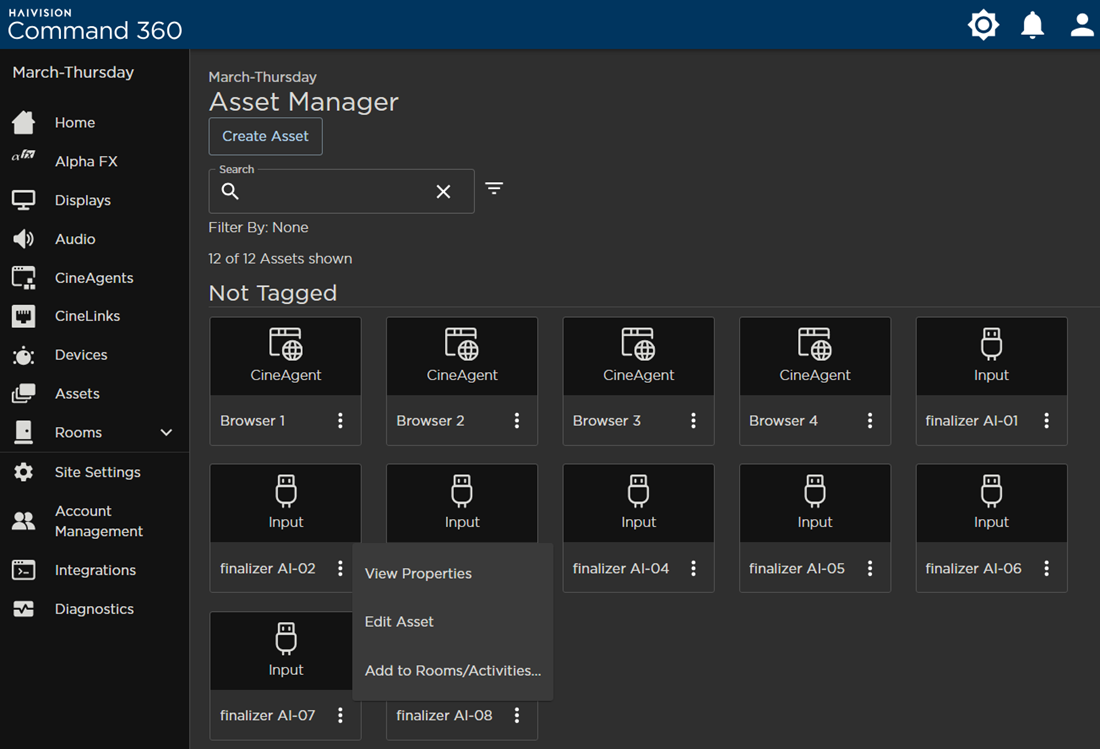Focus the Search input field

pyautogui.click(x=341, y=191)
